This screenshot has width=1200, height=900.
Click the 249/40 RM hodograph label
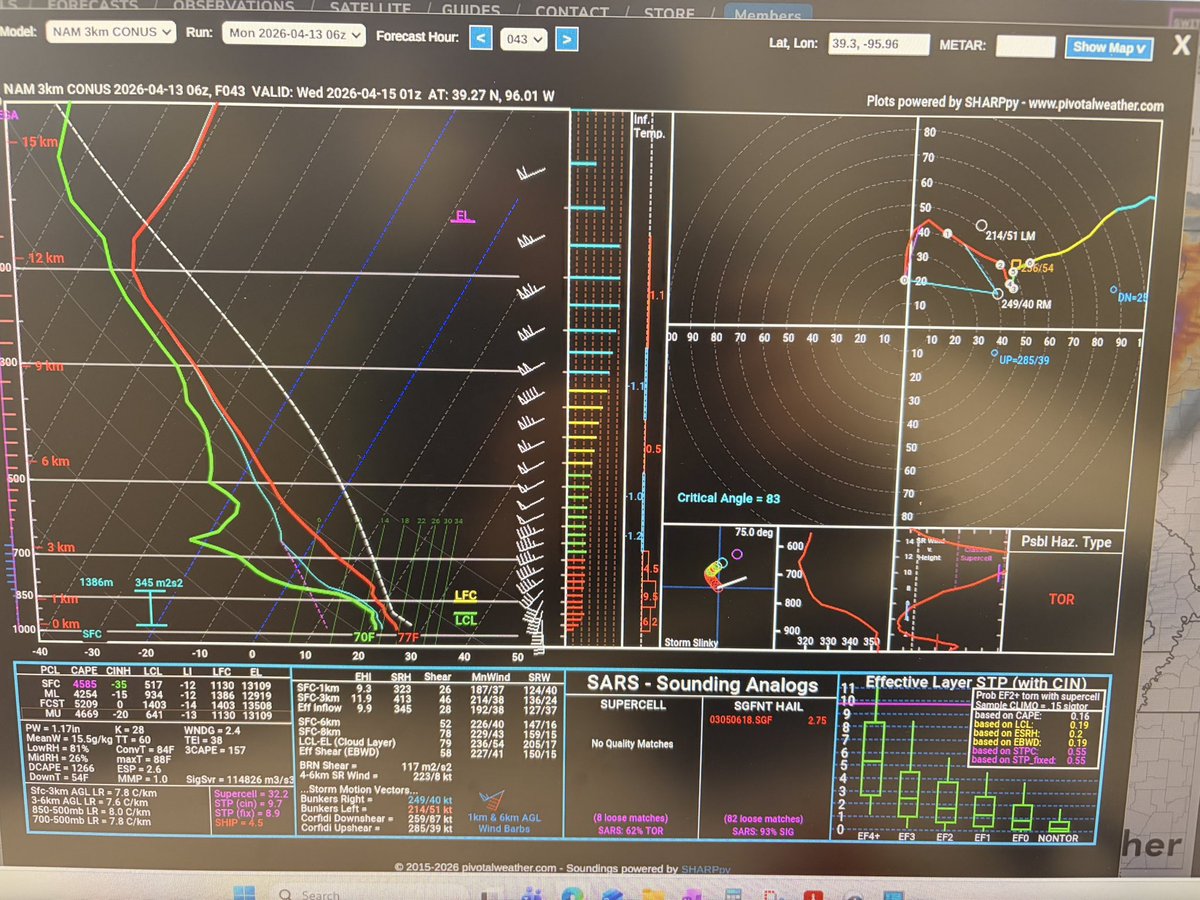click(x=1028, y=304)
